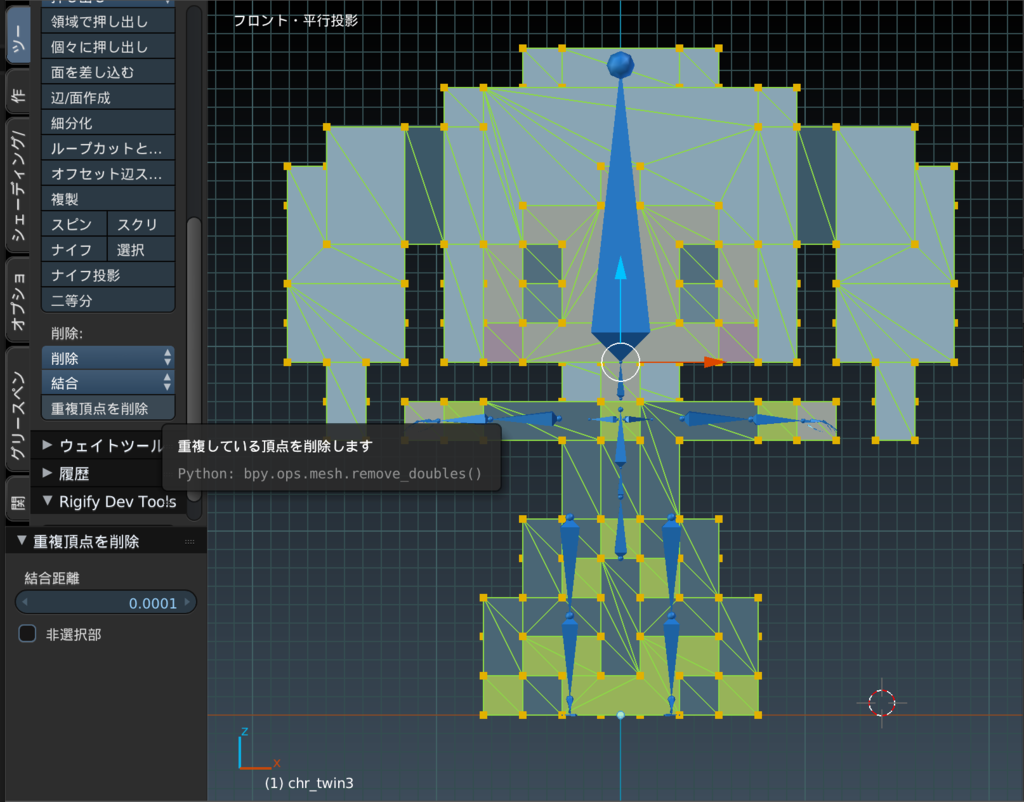Click the blue Z-axis manipulator arrow

(620, 268)
